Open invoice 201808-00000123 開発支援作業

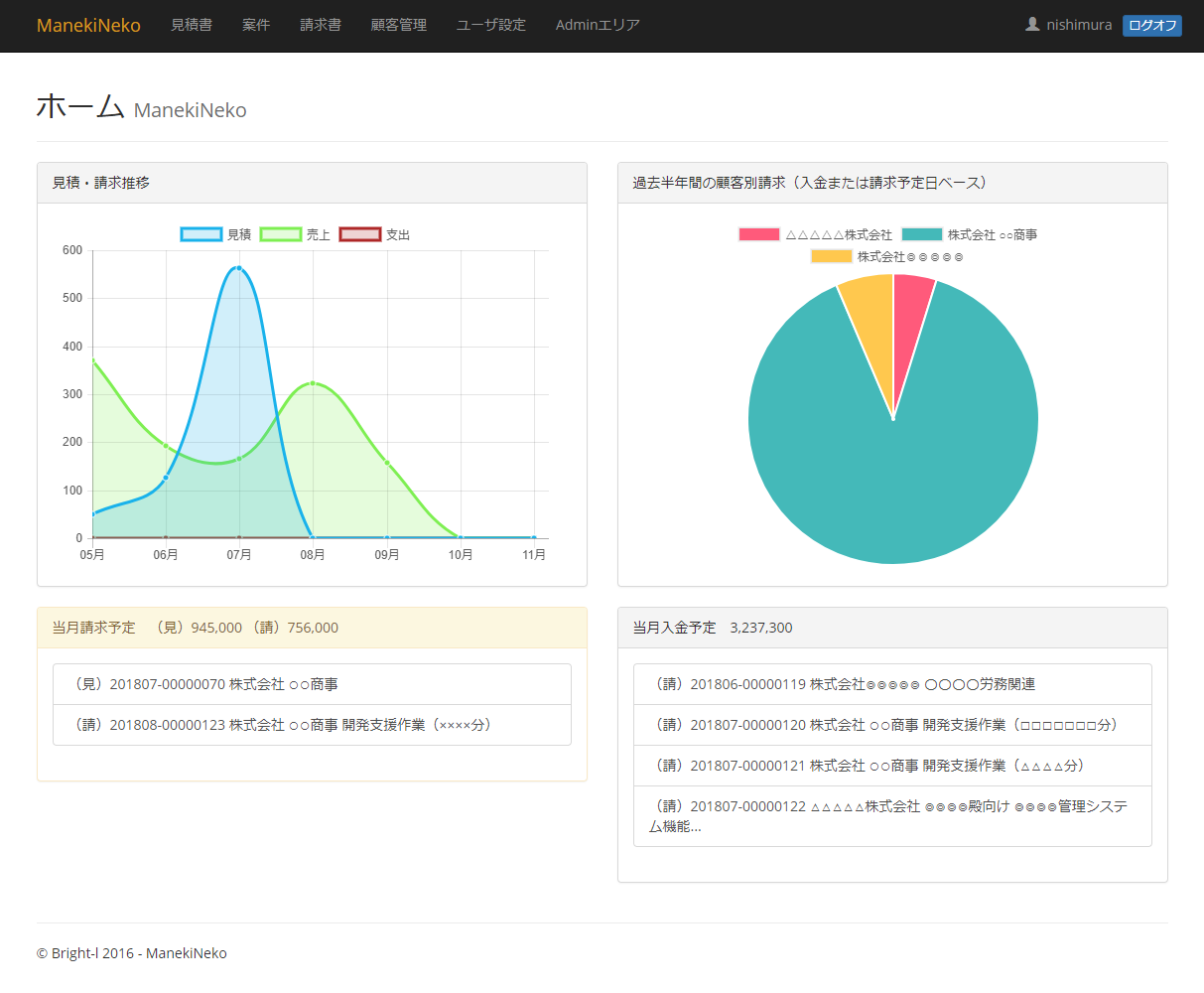click(x=312, y=725)
